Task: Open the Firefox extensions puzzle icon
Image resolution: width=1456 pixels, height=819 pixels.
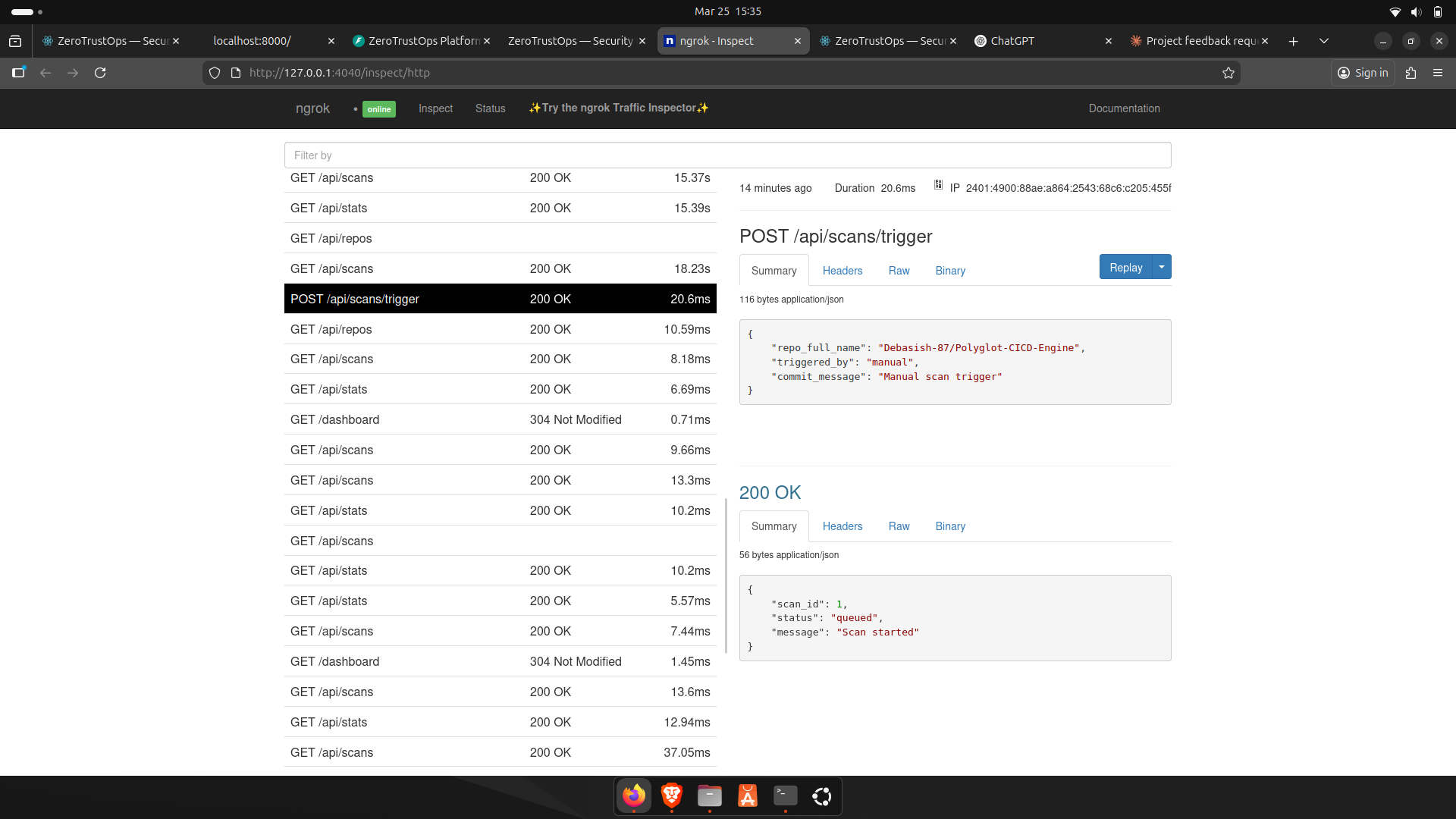Action: [1410, 73]
